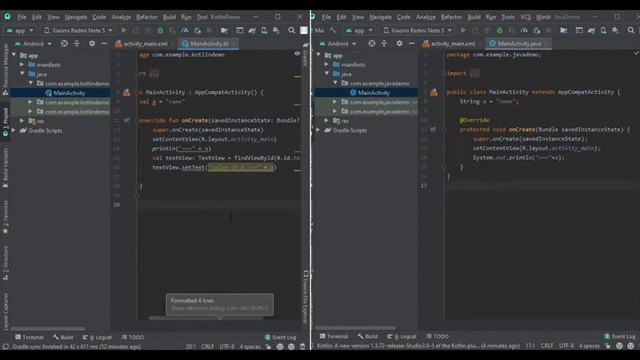The height and width of the screenshot is (360, 640).
Task: Open the VCS menu in JavaDemo window
Action: [x=525, y=17]
